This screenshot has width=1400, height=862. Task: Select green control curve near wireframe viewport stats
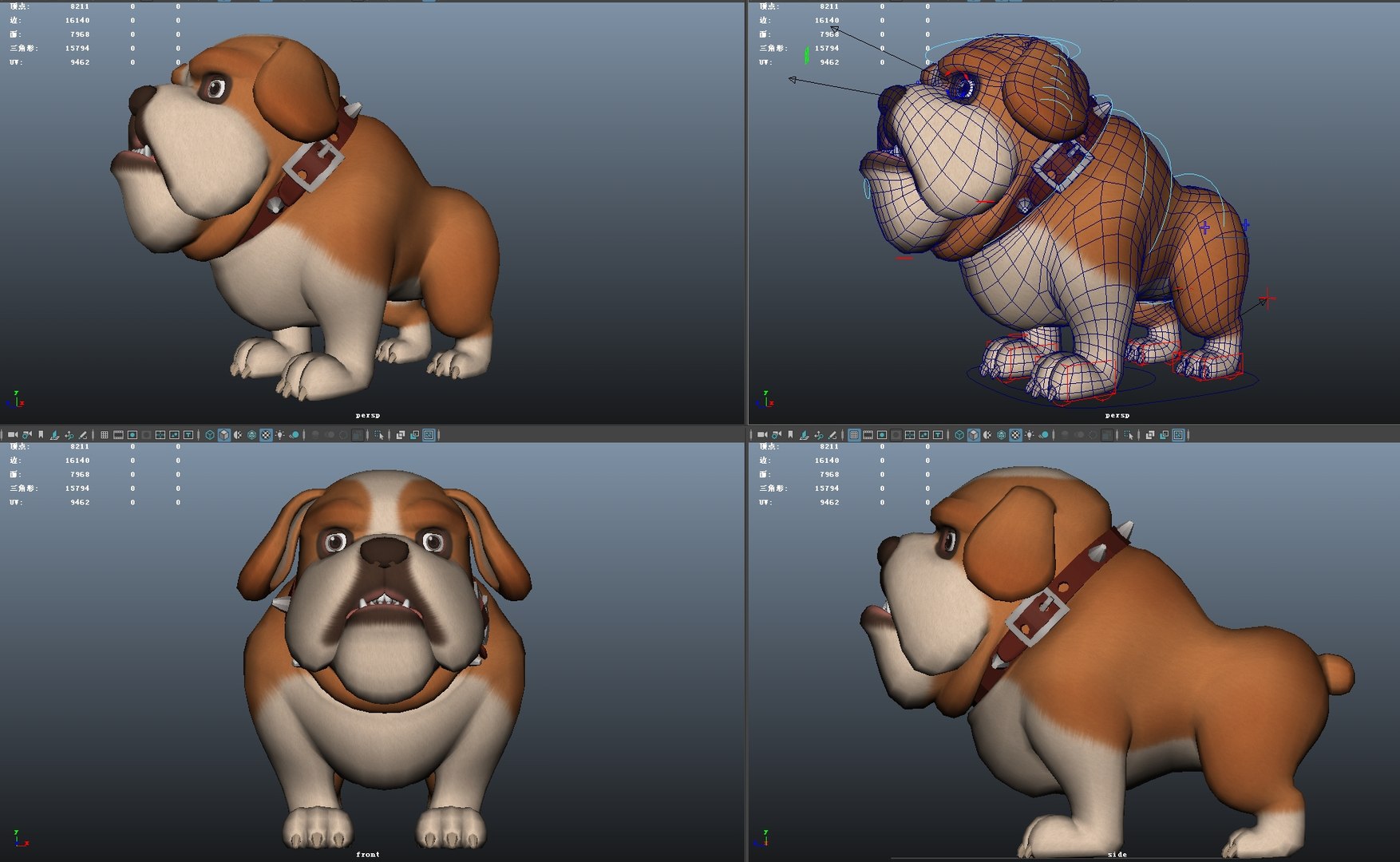pos(807,55)
